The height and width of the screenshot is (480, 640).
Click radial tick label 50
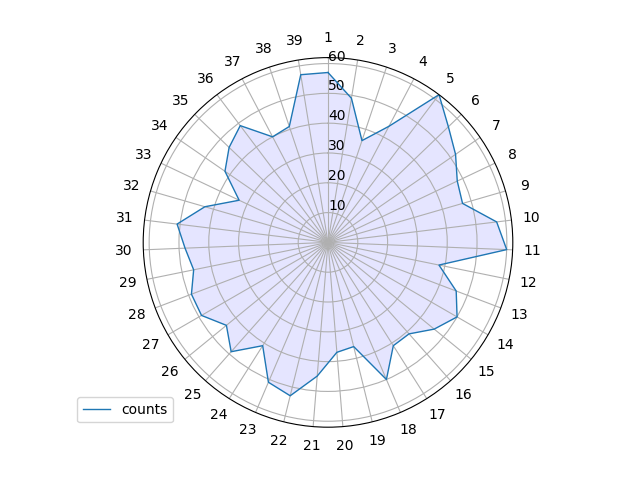click(336, 86)
